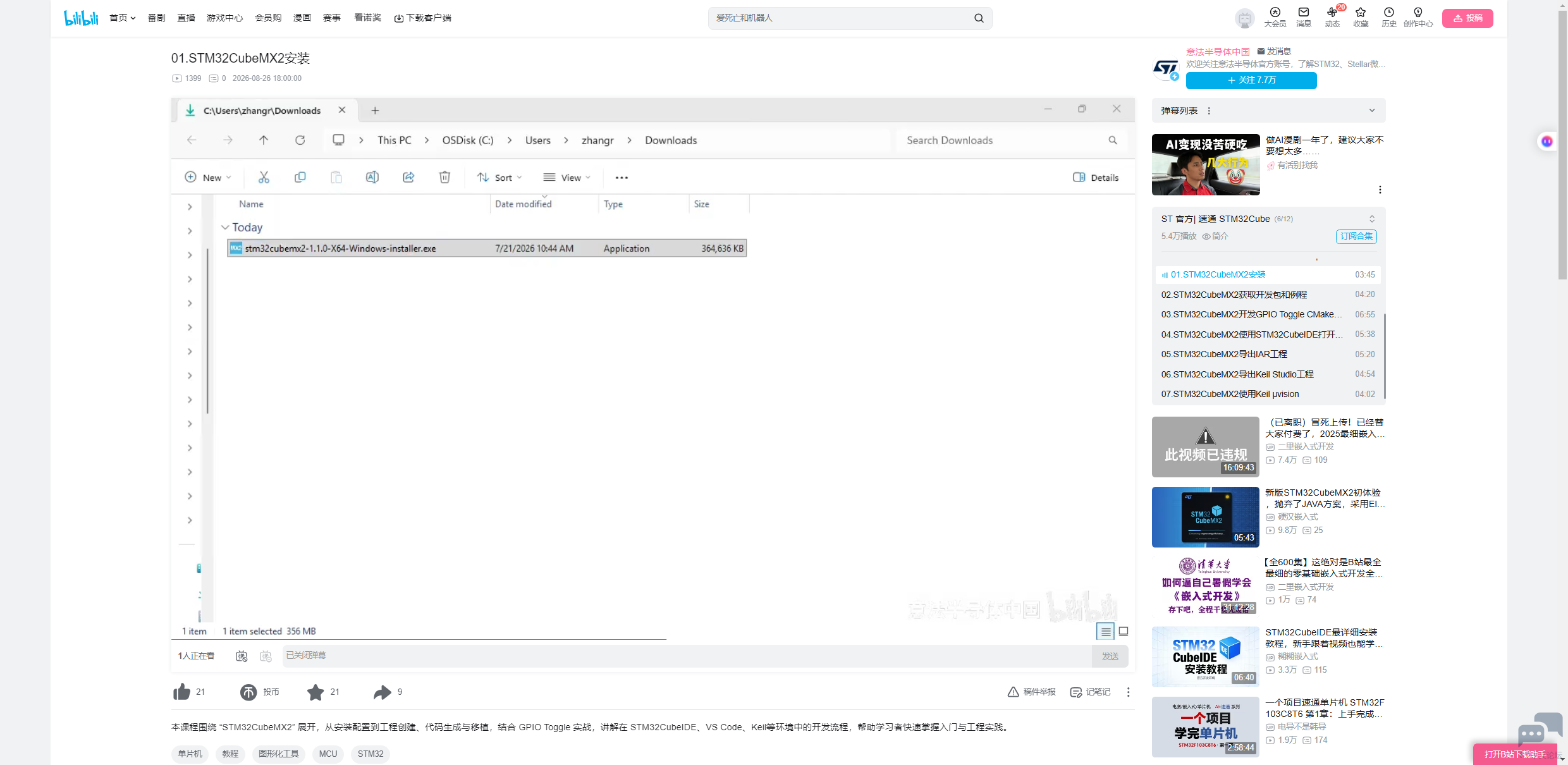This screenshot has width=1568, height=765.
Task: Click in the header search input
Action: [x=841, y=18]
